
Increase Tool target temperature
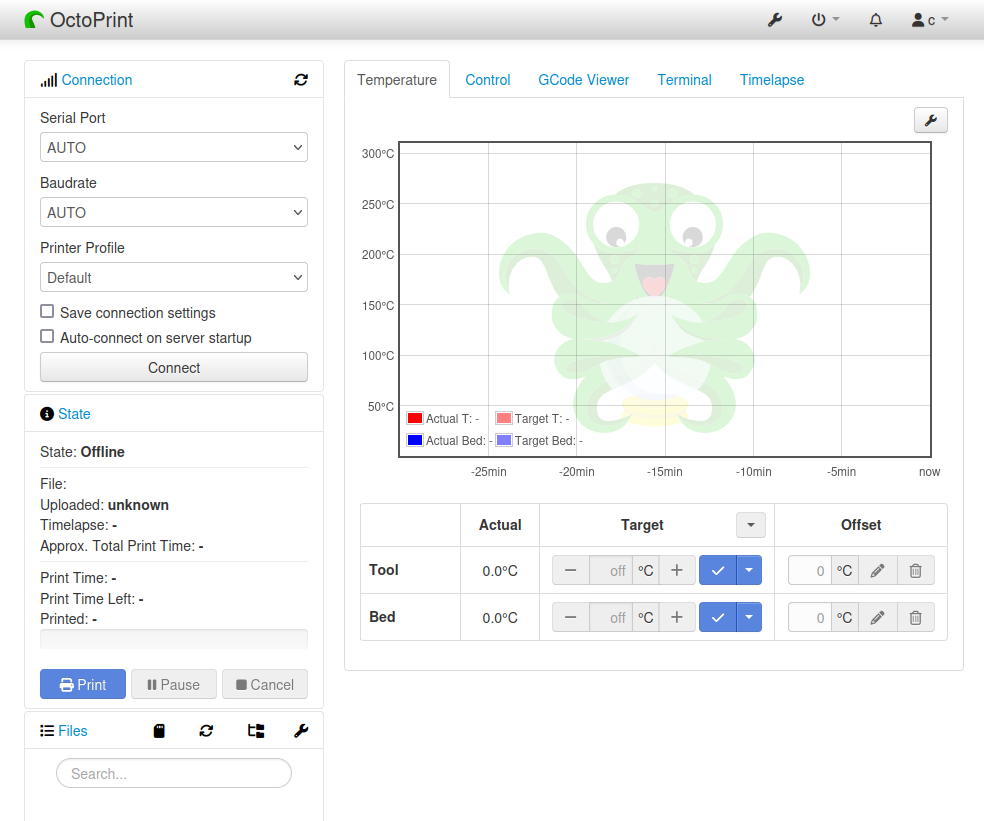point(676,570)
